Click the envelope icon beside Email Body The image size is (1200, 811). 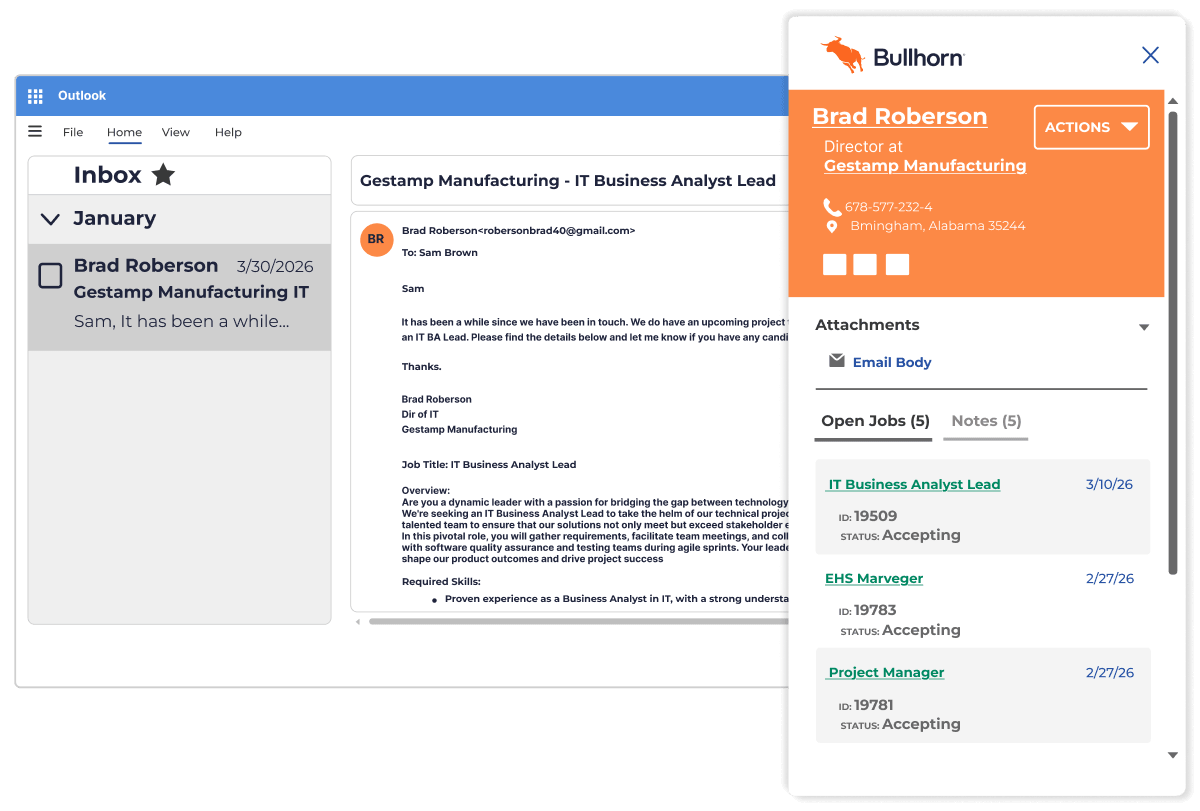[837, 361]
